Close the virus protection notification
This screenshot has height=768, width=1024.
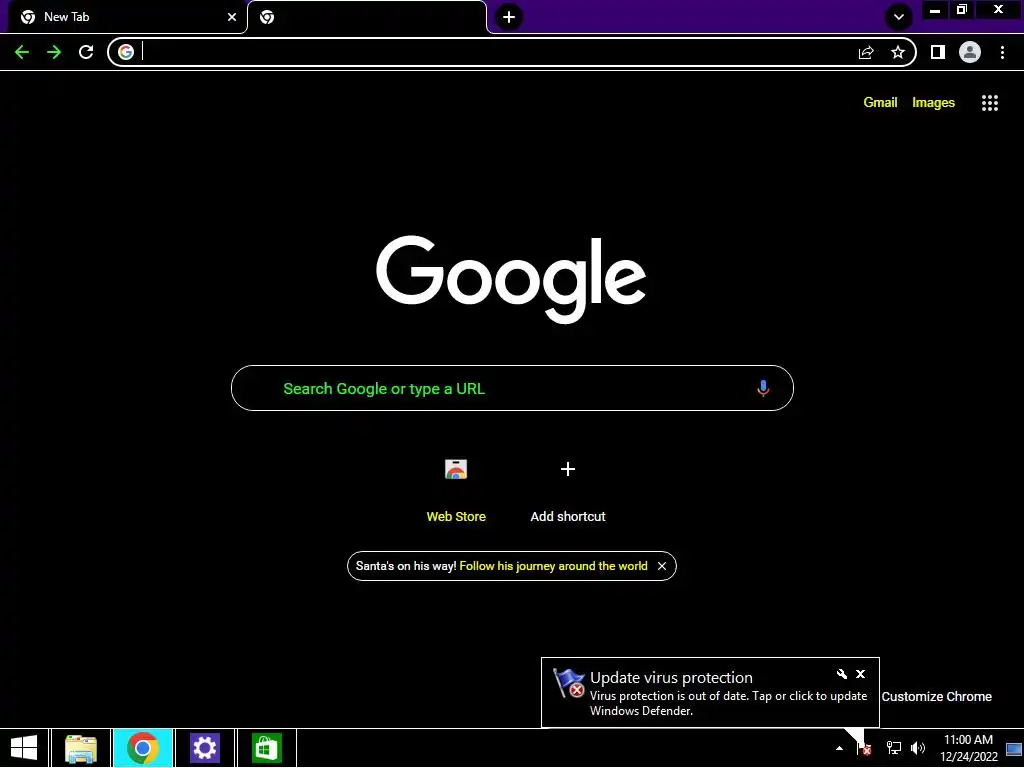pos(861,674)
